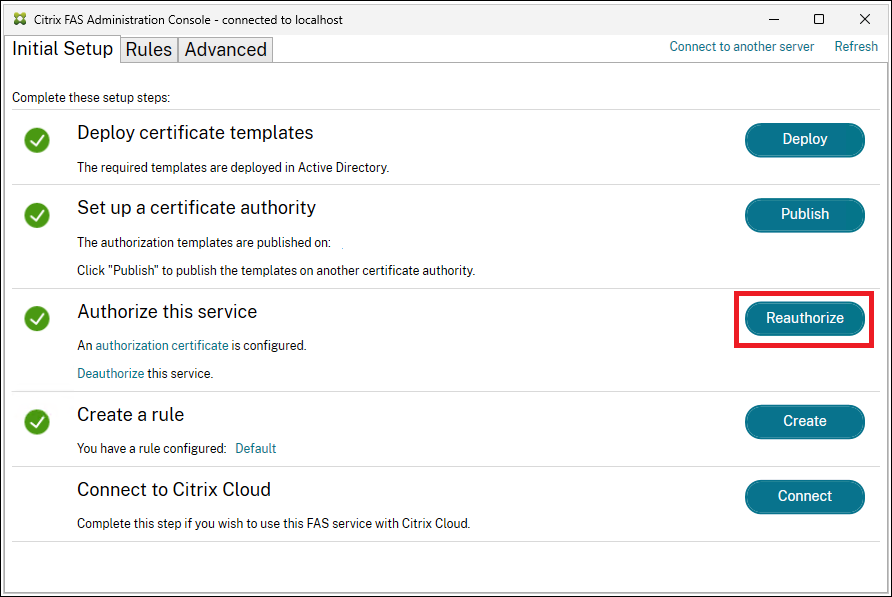Click the Citrix FAS app icon in title bar
Viewport: 892px width, 597px height.
[x=20, y=19]
